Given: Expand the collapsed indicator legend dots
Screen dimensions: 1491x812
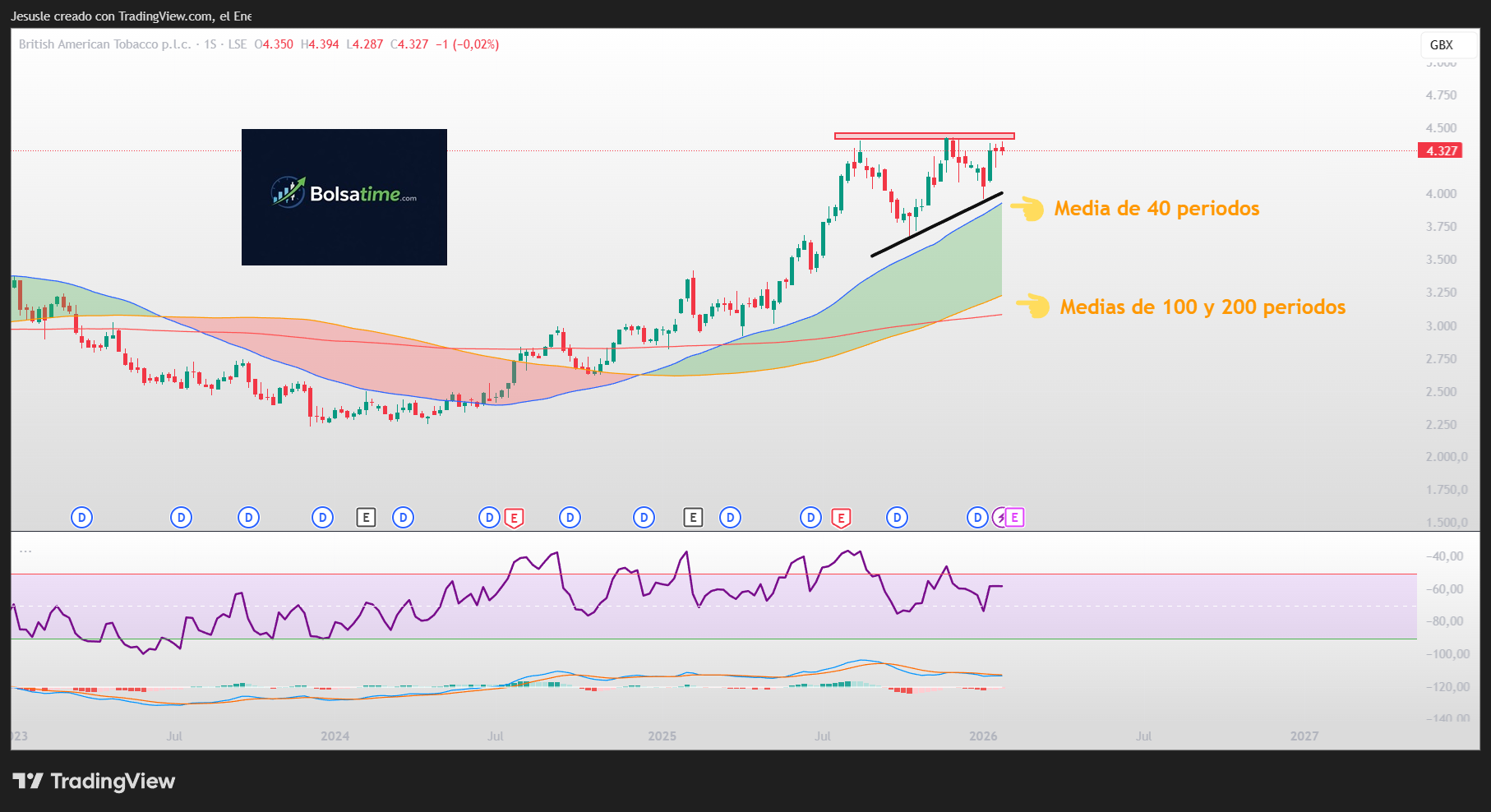Looking at the screenshot, I should (25, 551).
